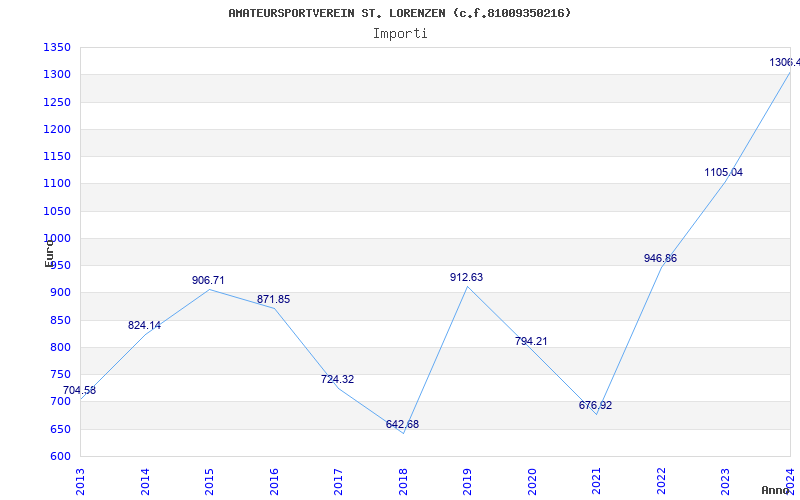
Task: Click the 2019 x-axis year label
Action: coord(467,482)
